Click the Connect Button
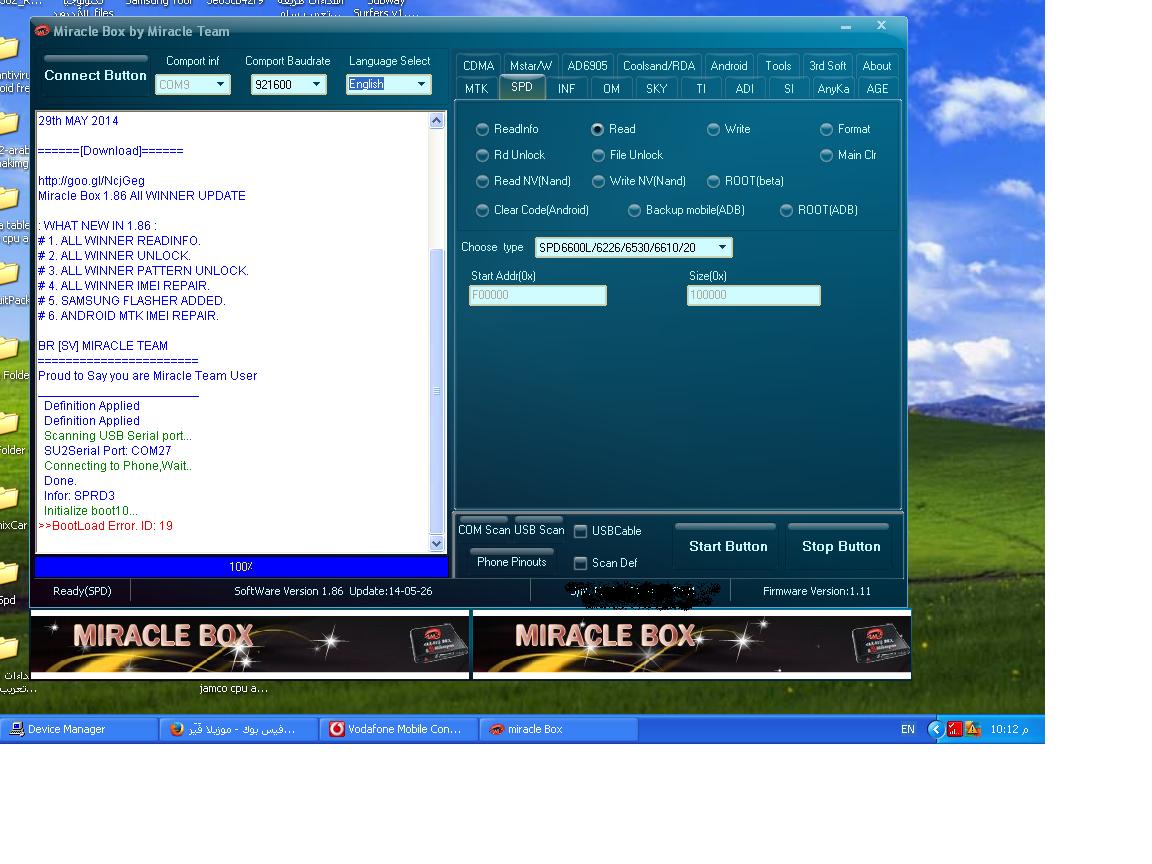Viewport: 1152px width, 864px height. [x=96, y=74]
